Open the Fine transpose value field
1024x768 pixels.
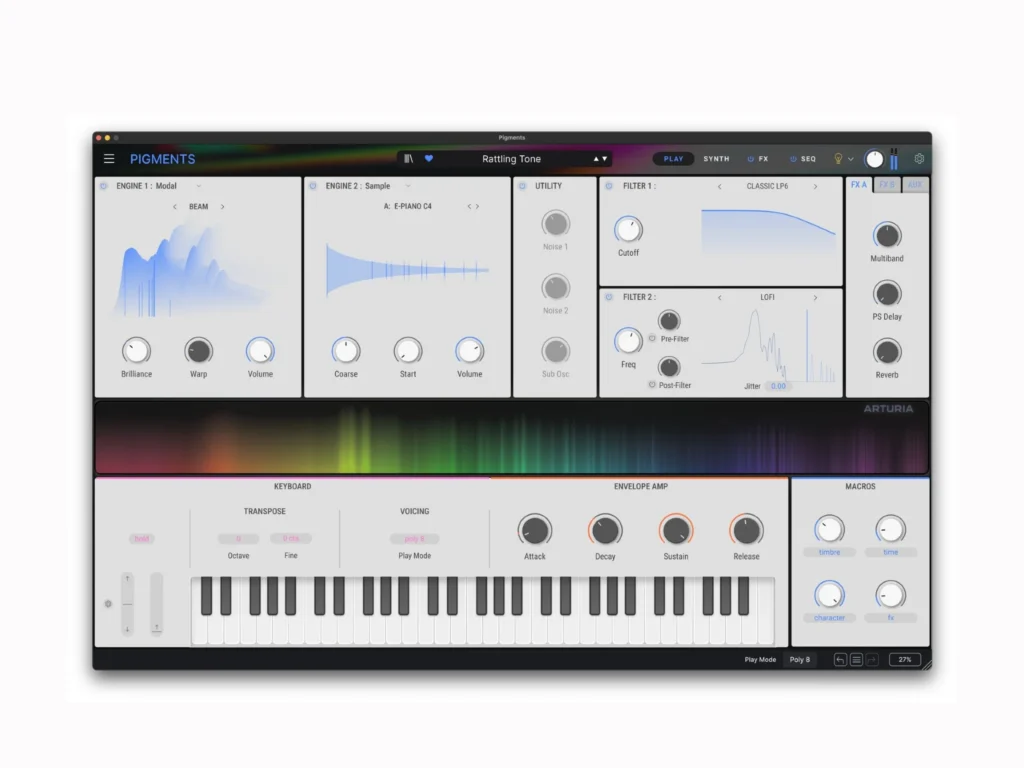click(x=291, y=538)
